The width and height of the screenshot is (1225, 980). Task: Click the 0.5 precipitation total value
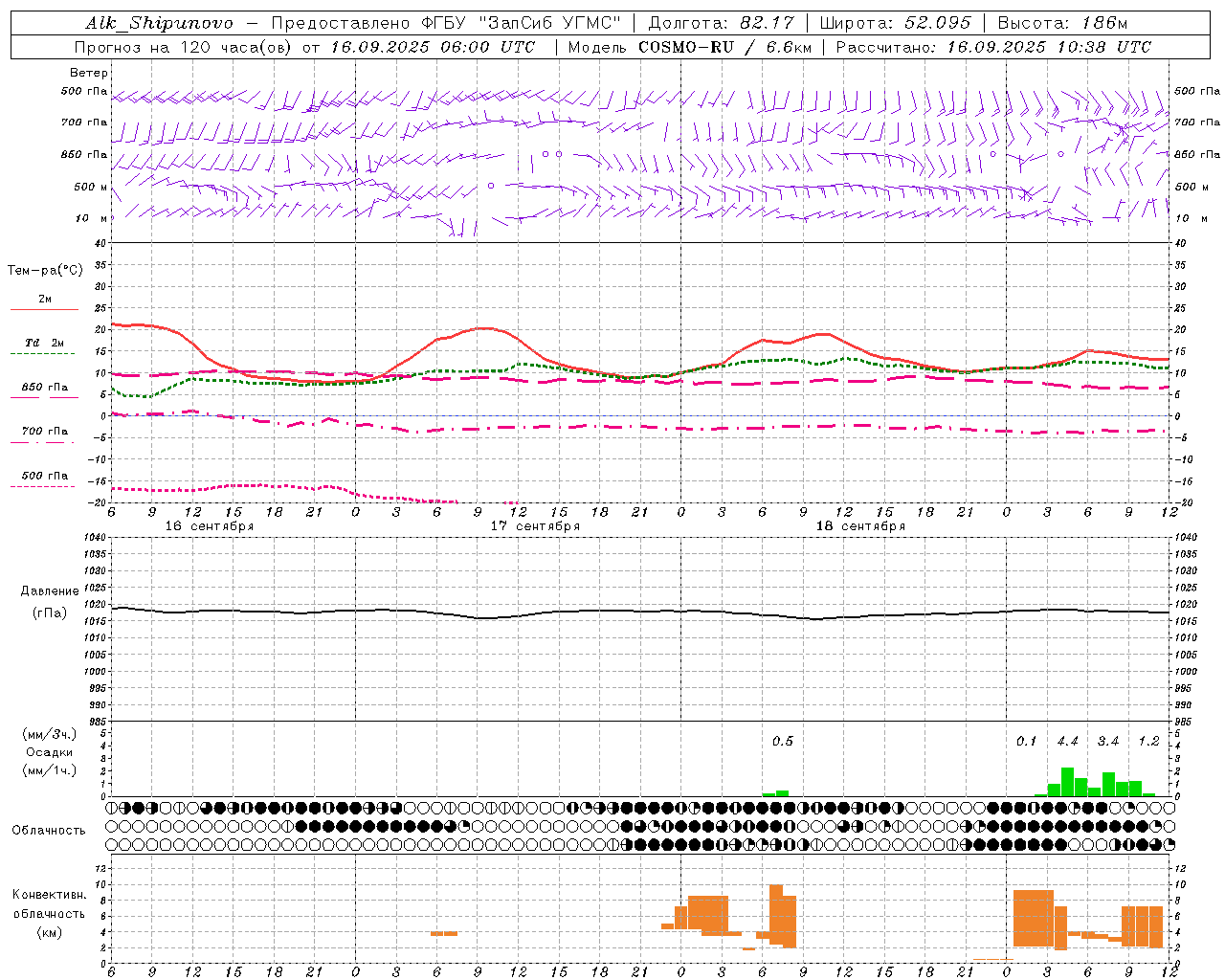783,741
